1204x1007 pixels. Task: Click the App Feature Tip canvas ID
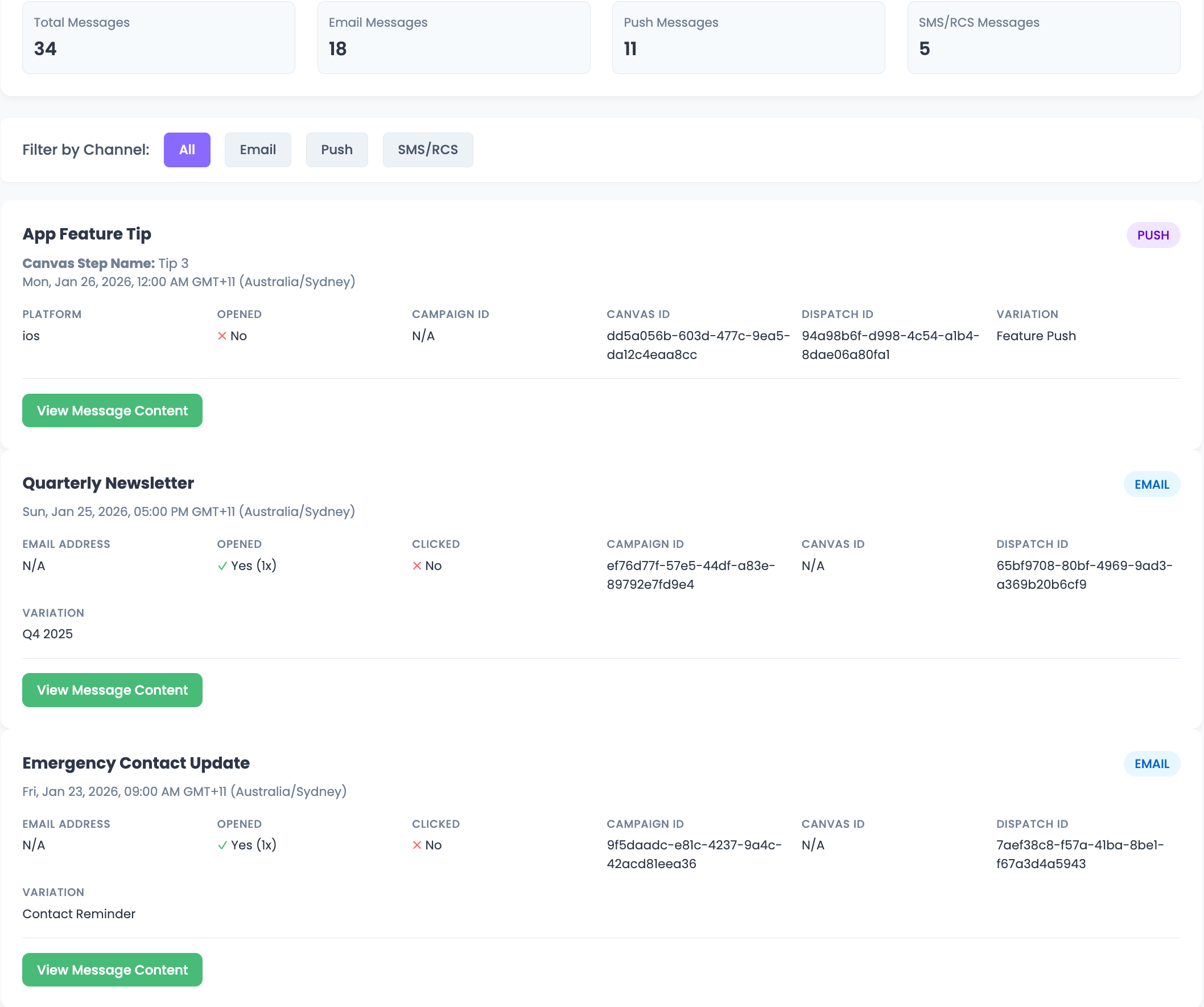(x=698, y=345)
